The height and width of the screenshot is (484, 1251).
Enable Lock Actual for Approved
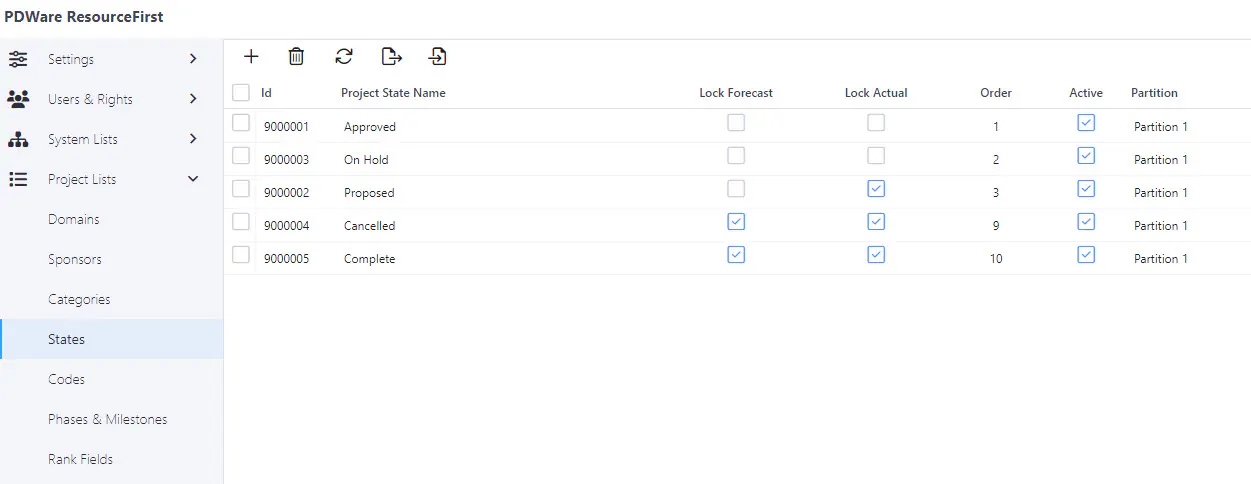pyautogui.click(x=876, y=123)
